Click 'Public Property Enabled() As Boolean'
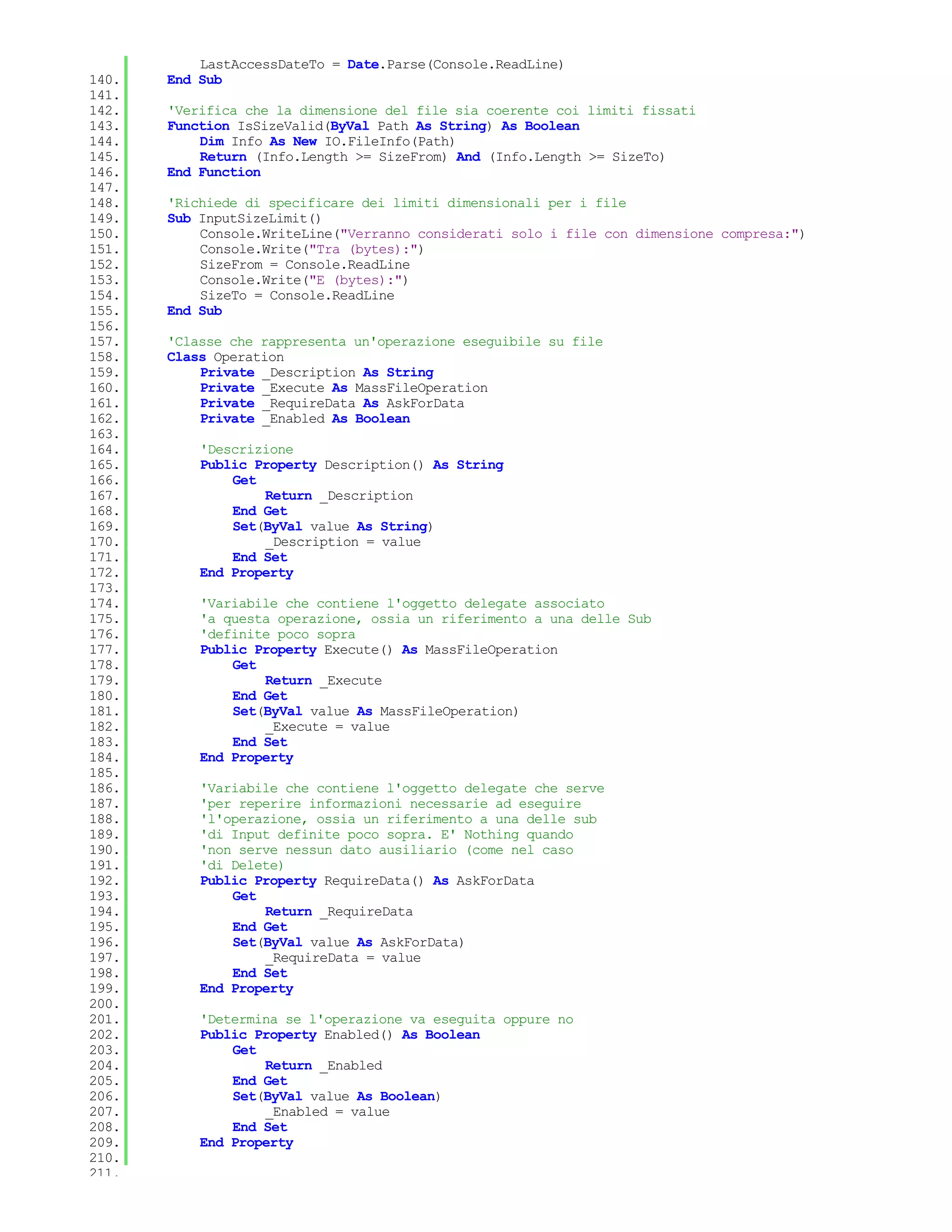The height and width of the screenshot is (1232, 952). [340, 1035]
